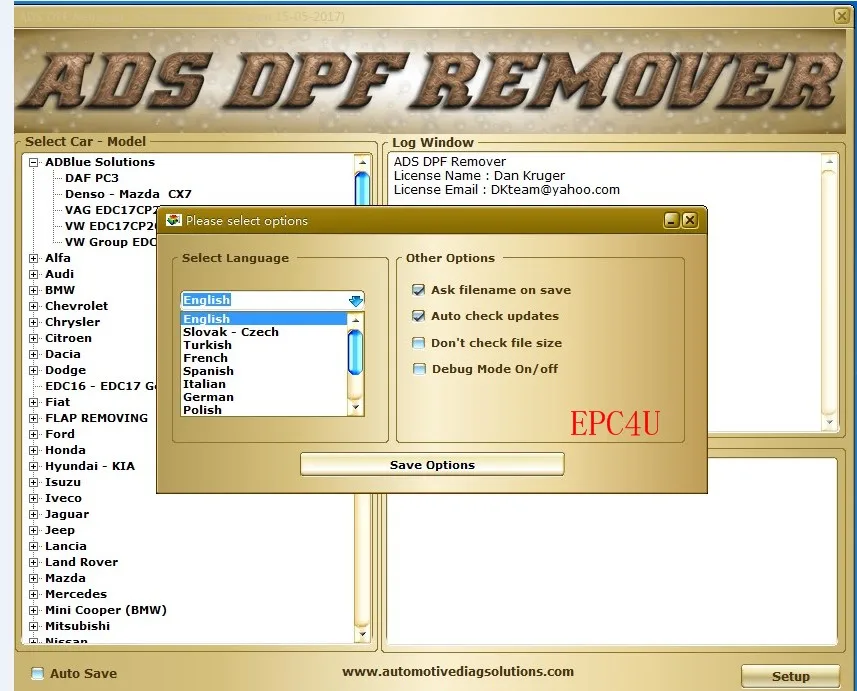Image resolution: width=857 pixels, height=691 pixels.
Task: Click language list scroll down arrow
Action: [355, 407]
